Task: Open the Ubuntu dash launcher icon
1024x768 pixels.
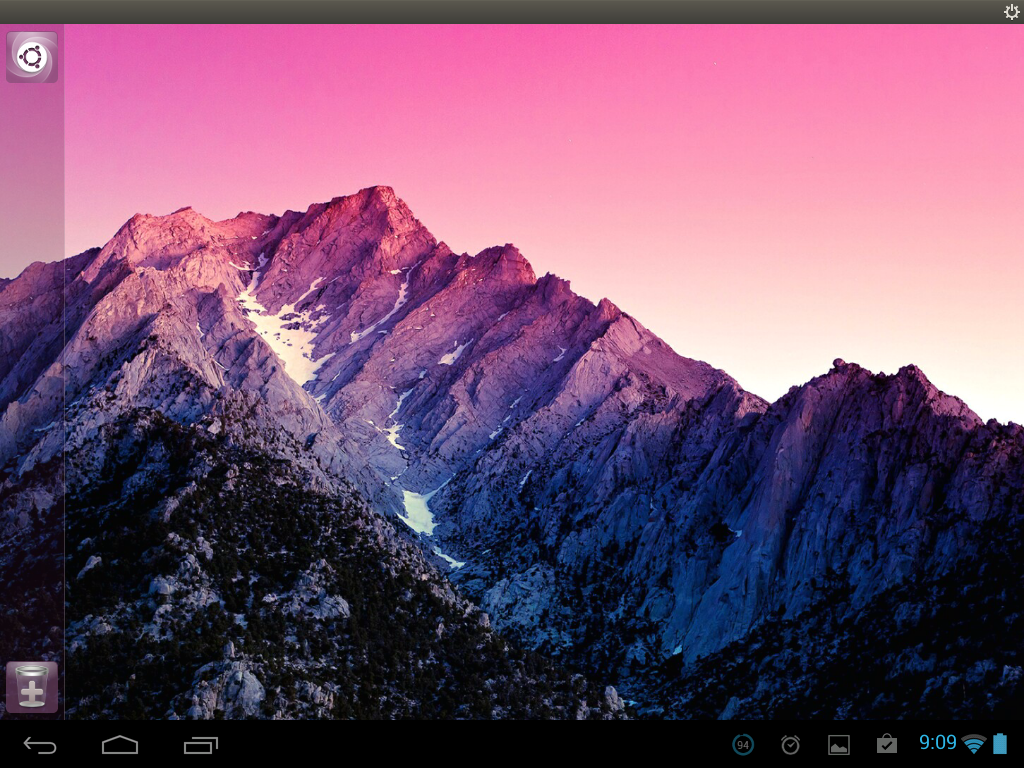Action: point(31,57)
